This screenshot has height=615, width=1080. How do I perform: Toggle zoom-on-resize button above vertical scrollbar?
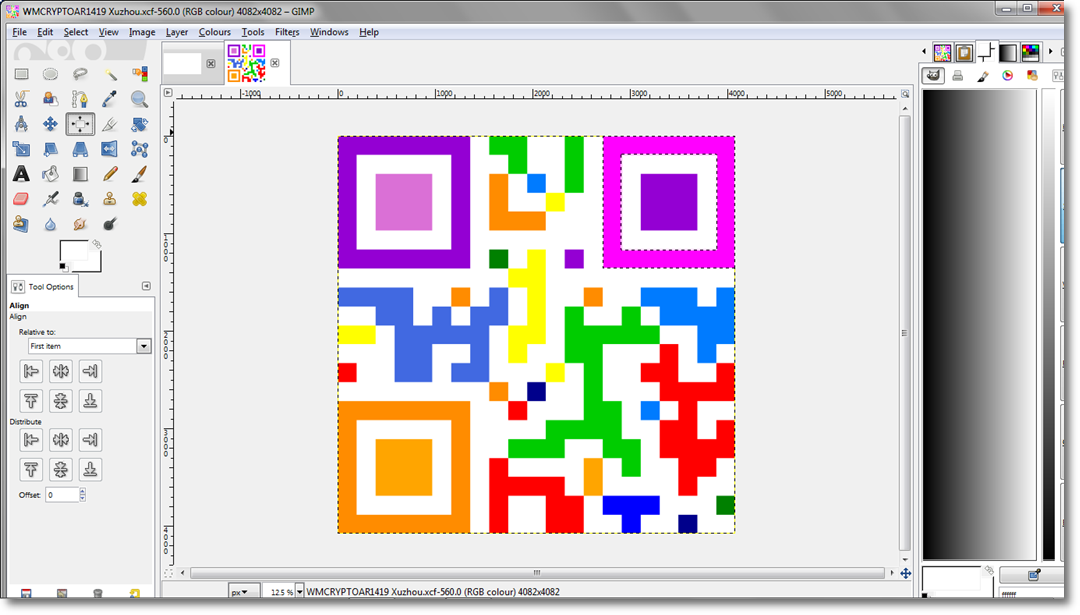click(x=905, y=94)
